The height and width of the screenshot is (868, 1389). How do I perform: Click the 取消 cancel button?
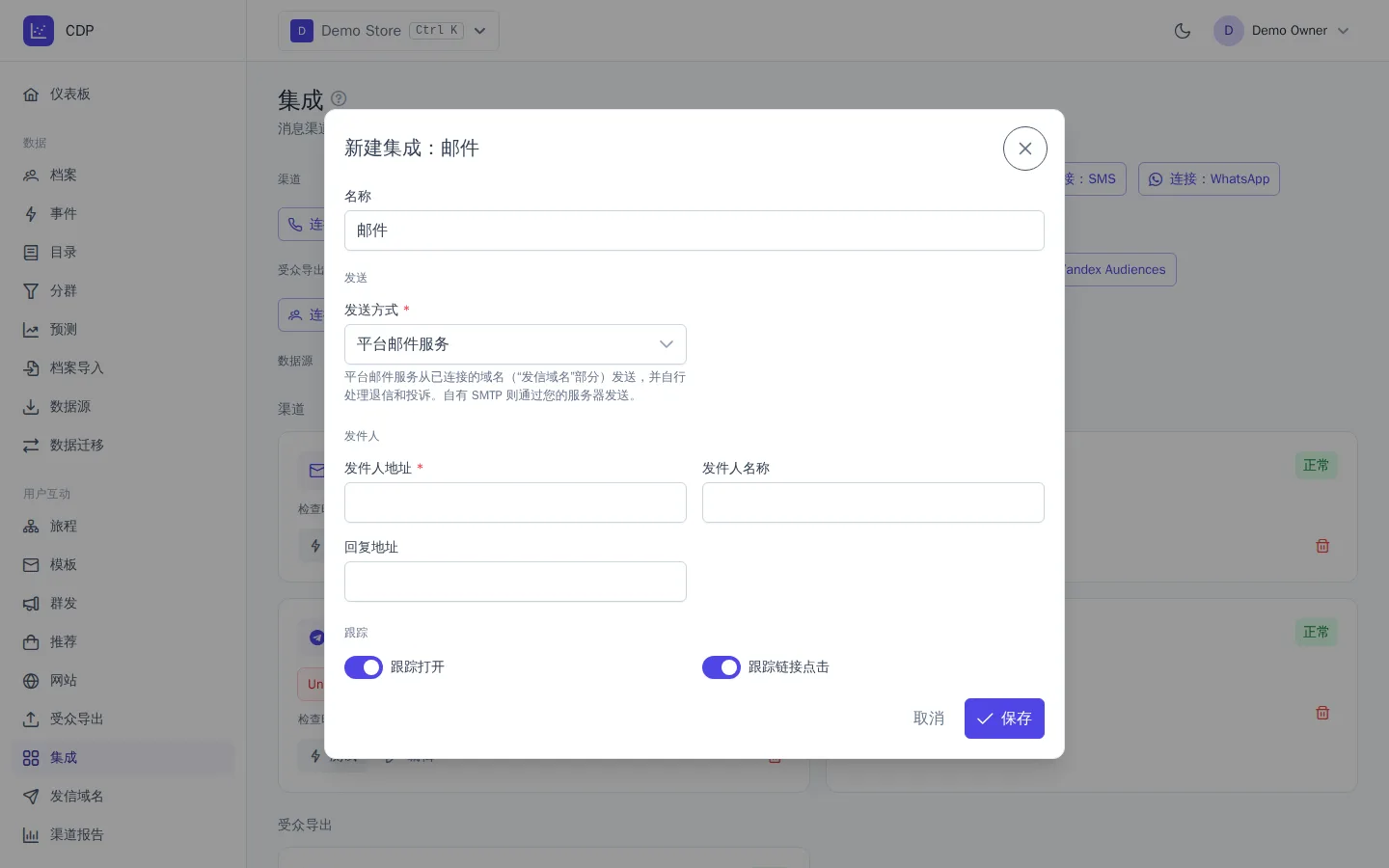pos(929,719)
